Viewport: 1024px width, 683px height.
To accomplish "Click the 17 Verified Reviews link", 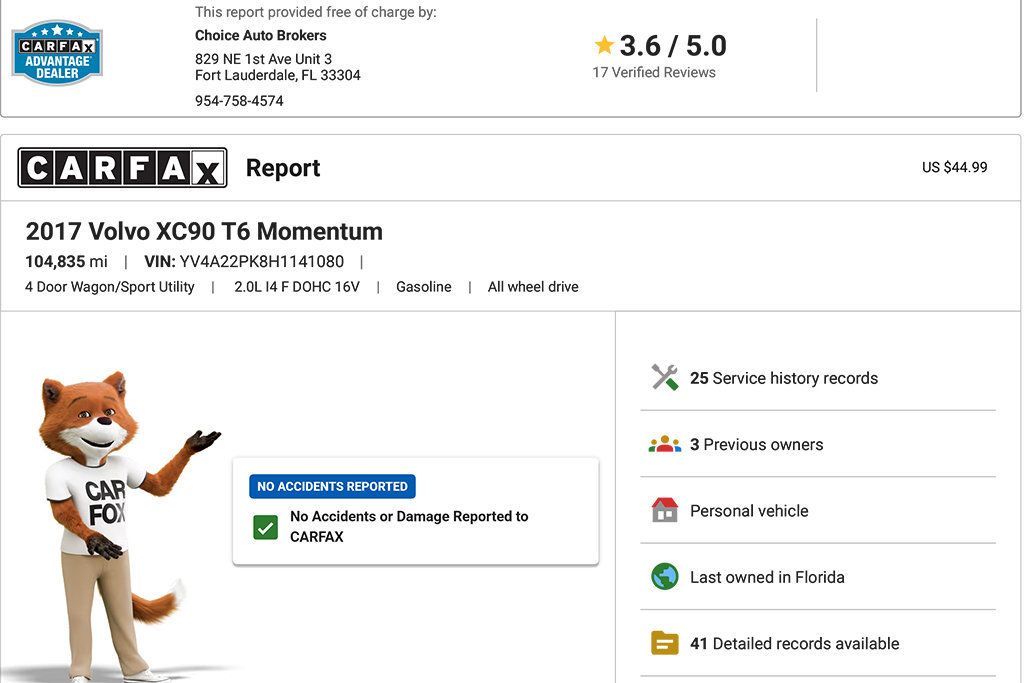I will point(654,72).
